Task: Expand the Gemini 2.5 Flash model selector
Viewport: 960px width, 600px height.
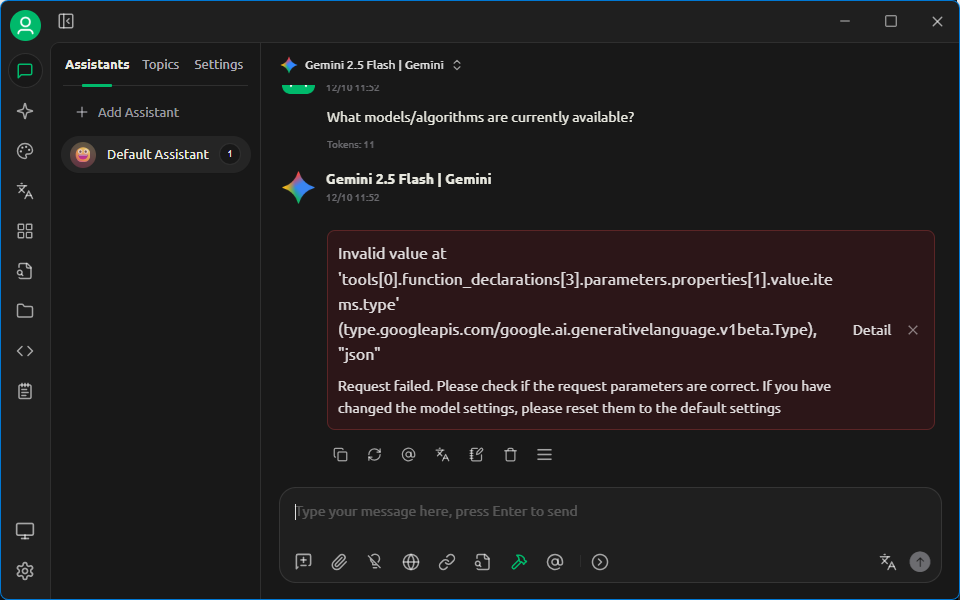Action: [370, 65]
